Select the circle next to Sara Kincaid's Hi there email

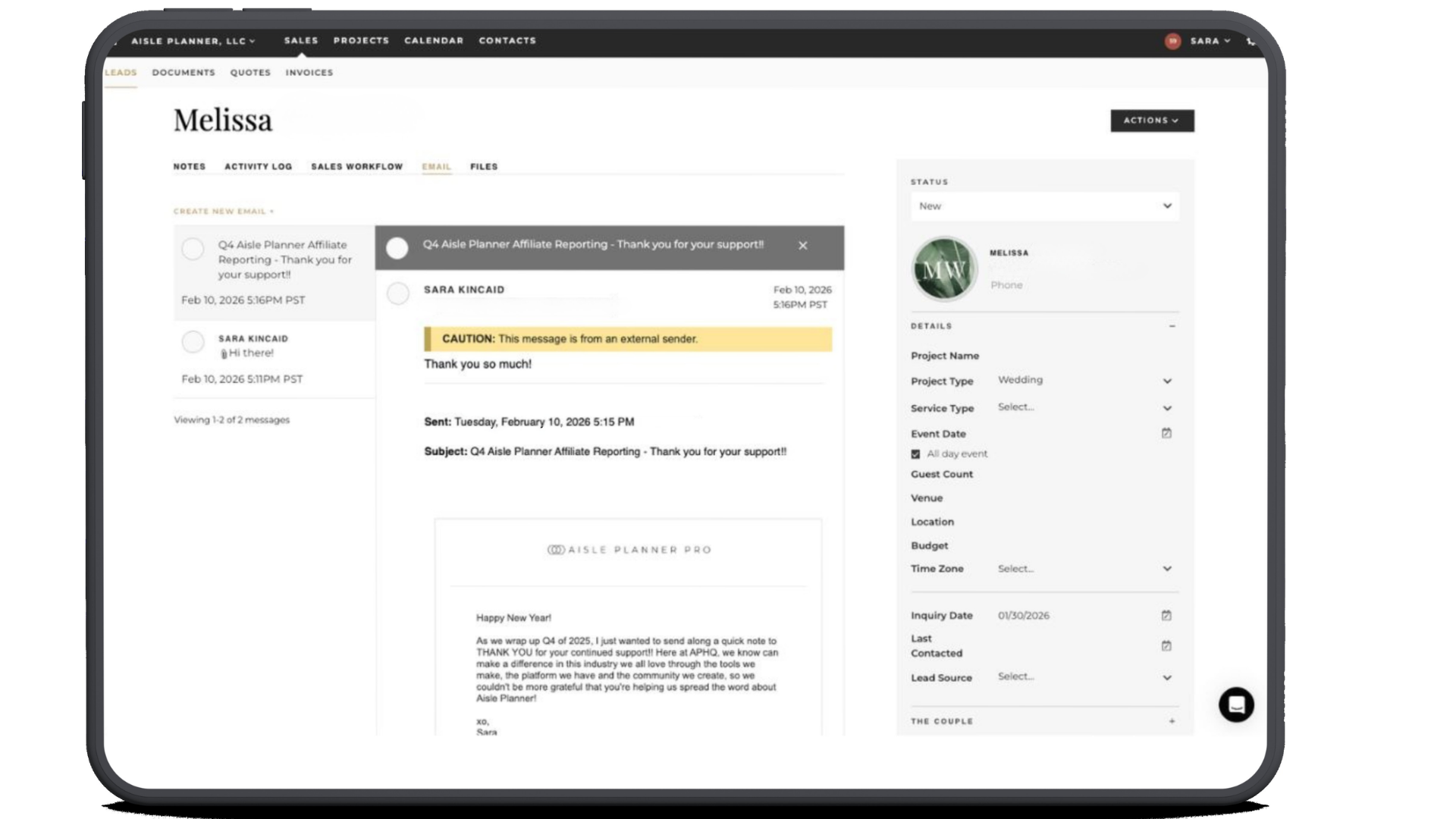pos(193,342)
